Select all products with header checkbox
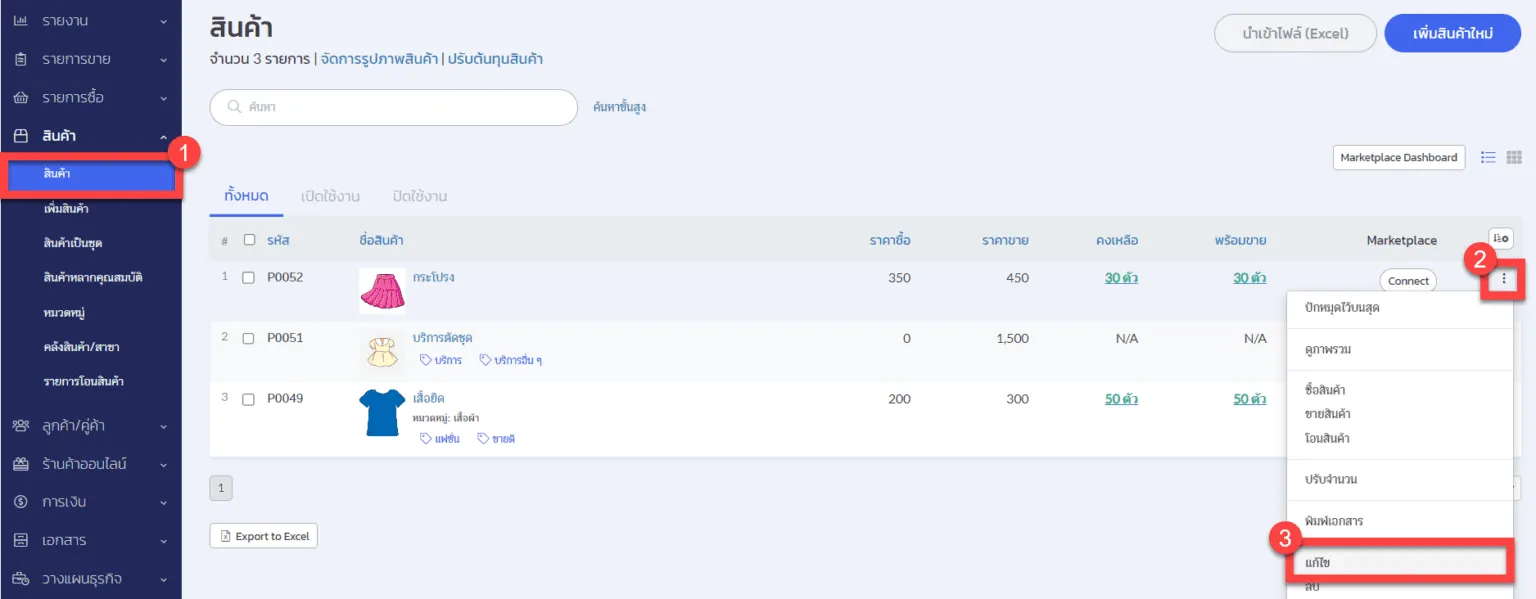The height and width of the screenshot is (599, 1536). 250,240
